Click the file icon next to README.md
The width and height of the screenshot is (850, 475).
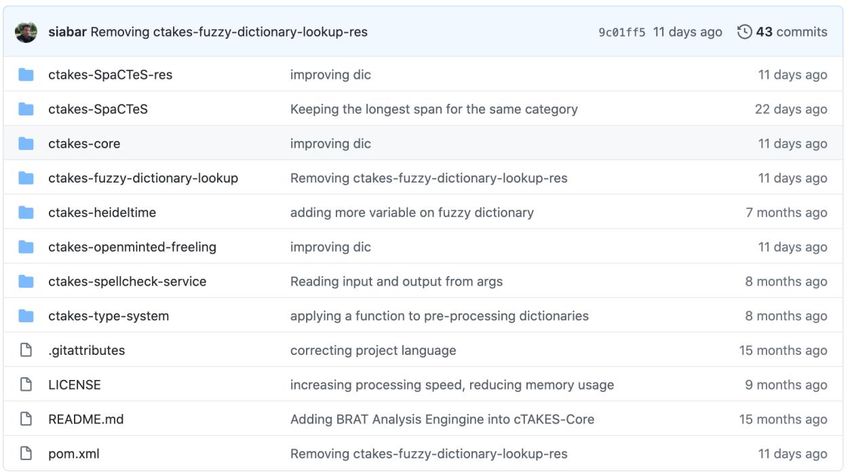pyautogui.click(x=26, y=419)
